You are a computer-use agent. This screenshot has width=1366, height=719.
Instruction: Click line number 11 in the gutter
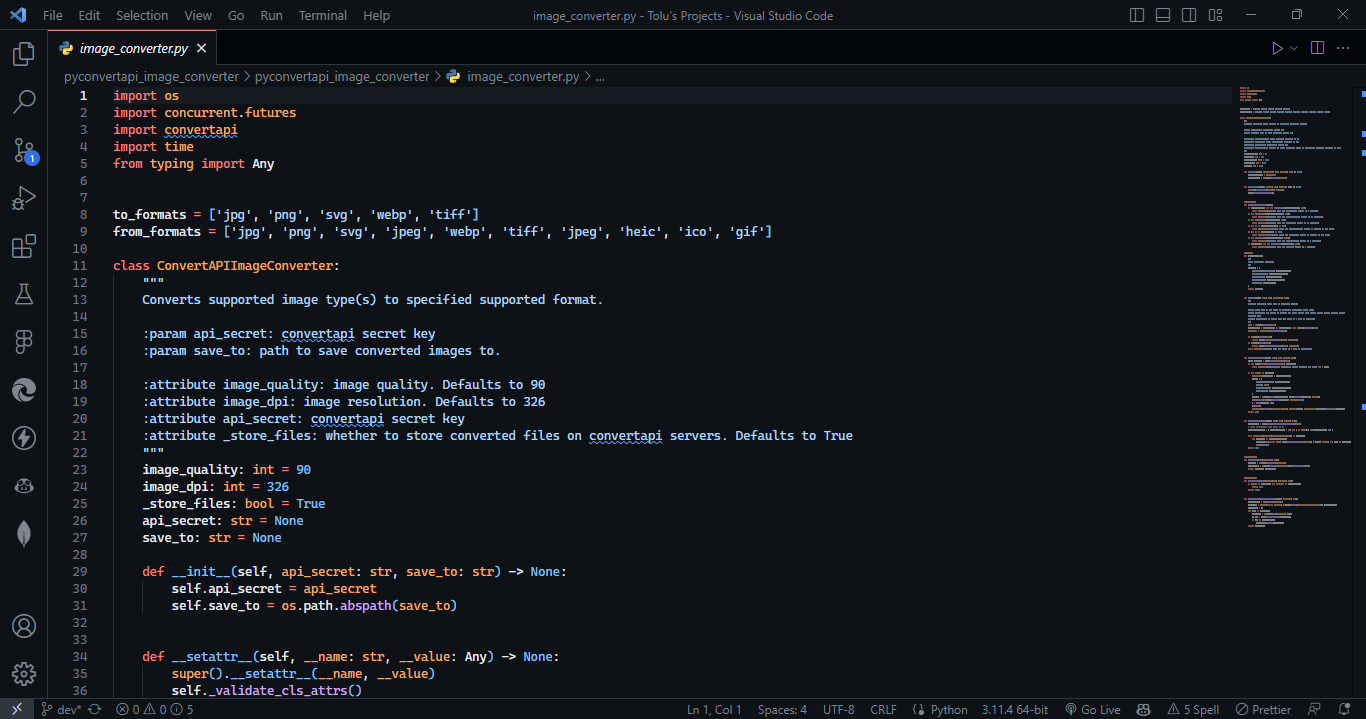[x=80, y=266]
